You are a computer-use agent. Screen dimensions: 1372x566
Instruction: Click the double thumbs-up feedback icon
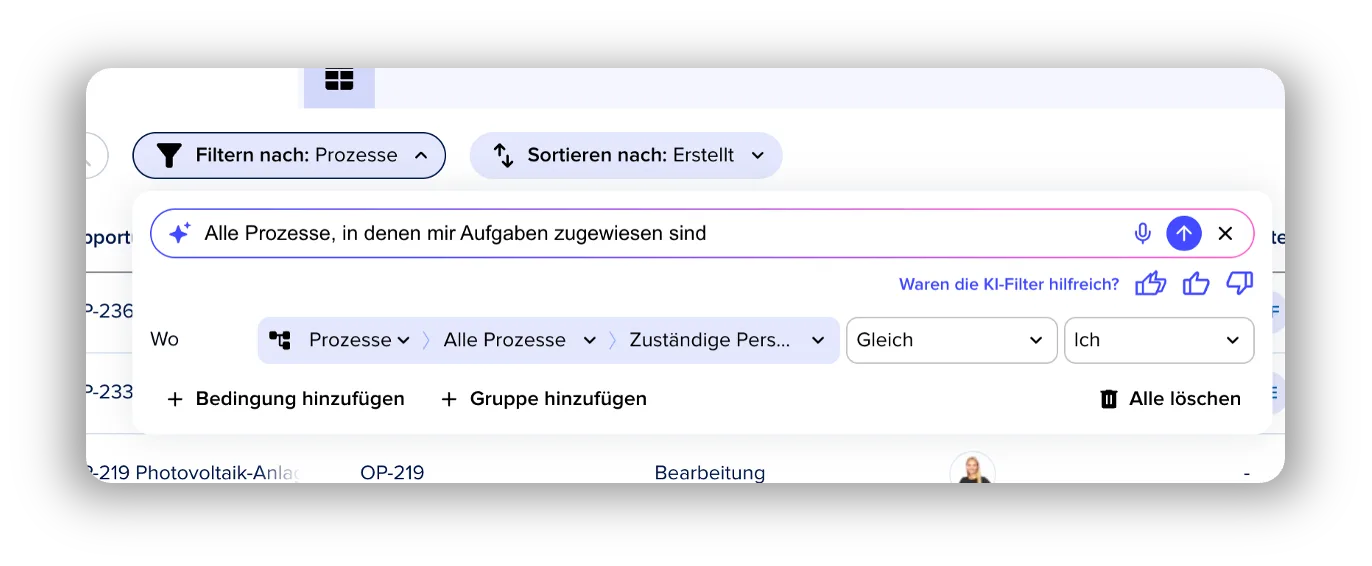coord(1151,284)
